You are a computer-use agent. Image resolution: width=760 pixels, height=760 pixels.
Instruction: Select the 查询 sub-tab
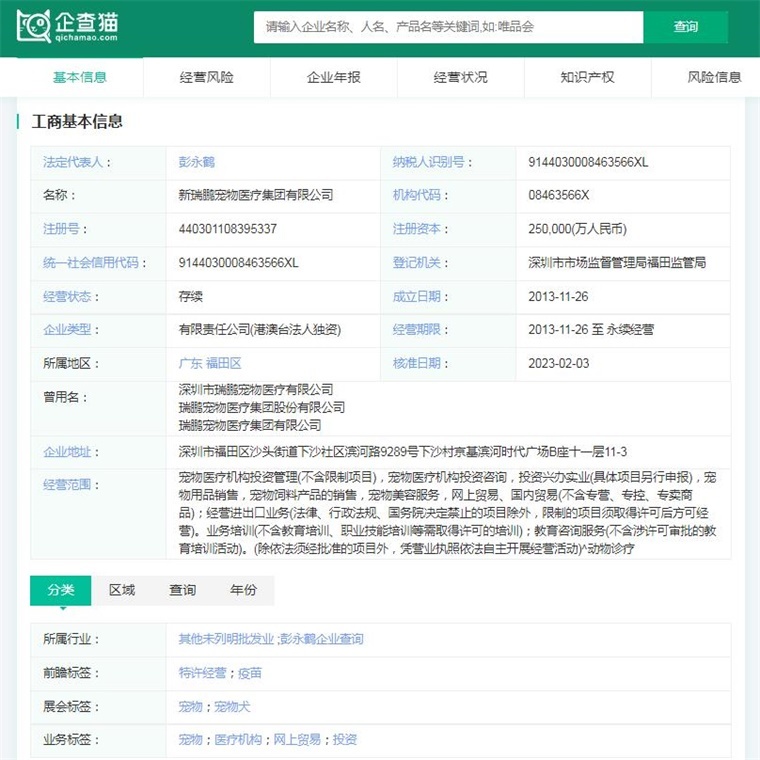(x=182, y=590)
